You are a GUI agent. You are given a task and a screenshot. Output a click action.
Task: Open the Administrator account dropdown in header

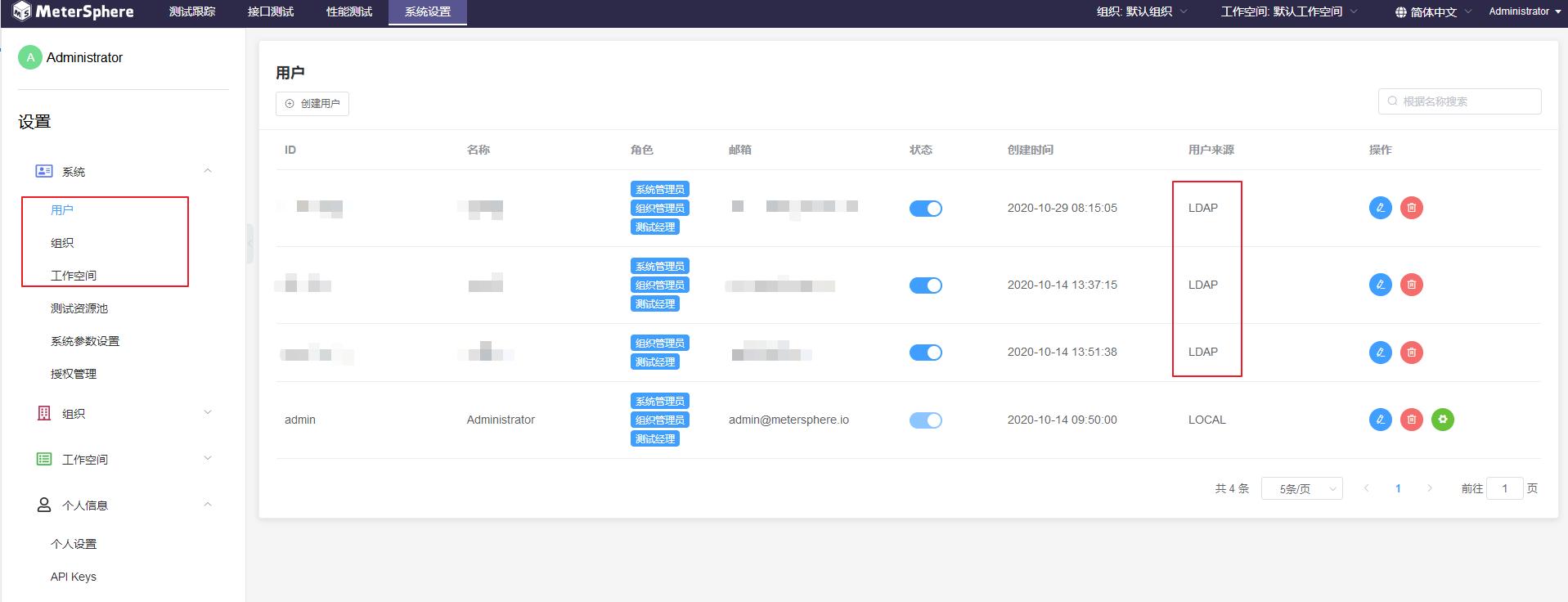click(x=1525, y=11)
